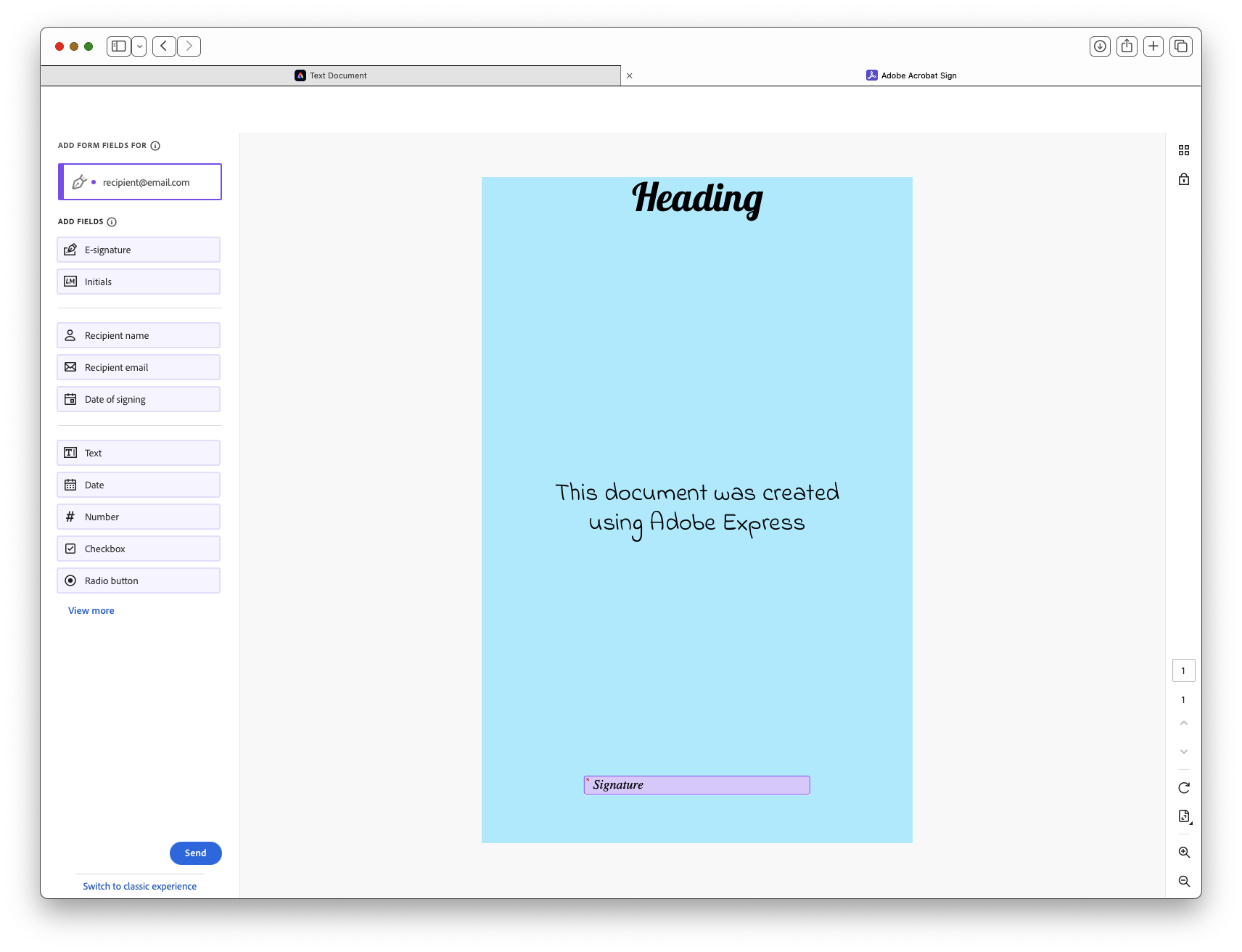Click the blue Send button
Viewport: 1242px width, 952px height.
pyautogui.click(x=196, y=853)
